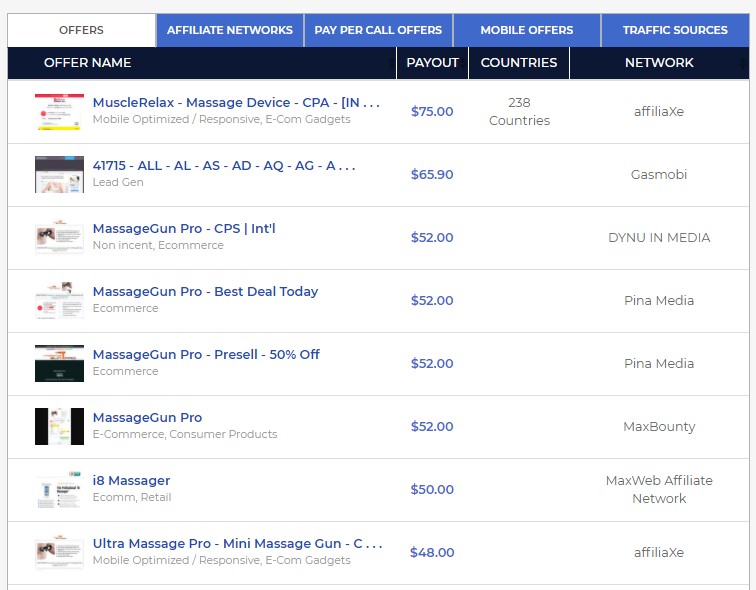
Task: Sort by the Countries column header
Action: coord(519,63)
